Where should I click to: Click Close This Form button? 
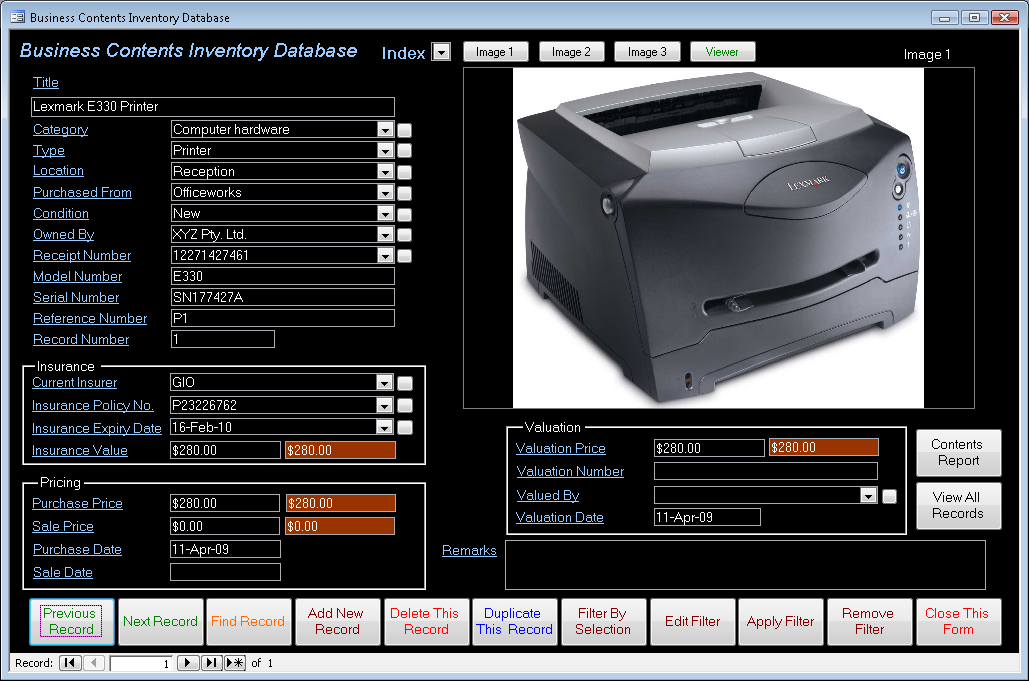pyautogui.click(x=958, y=621)
